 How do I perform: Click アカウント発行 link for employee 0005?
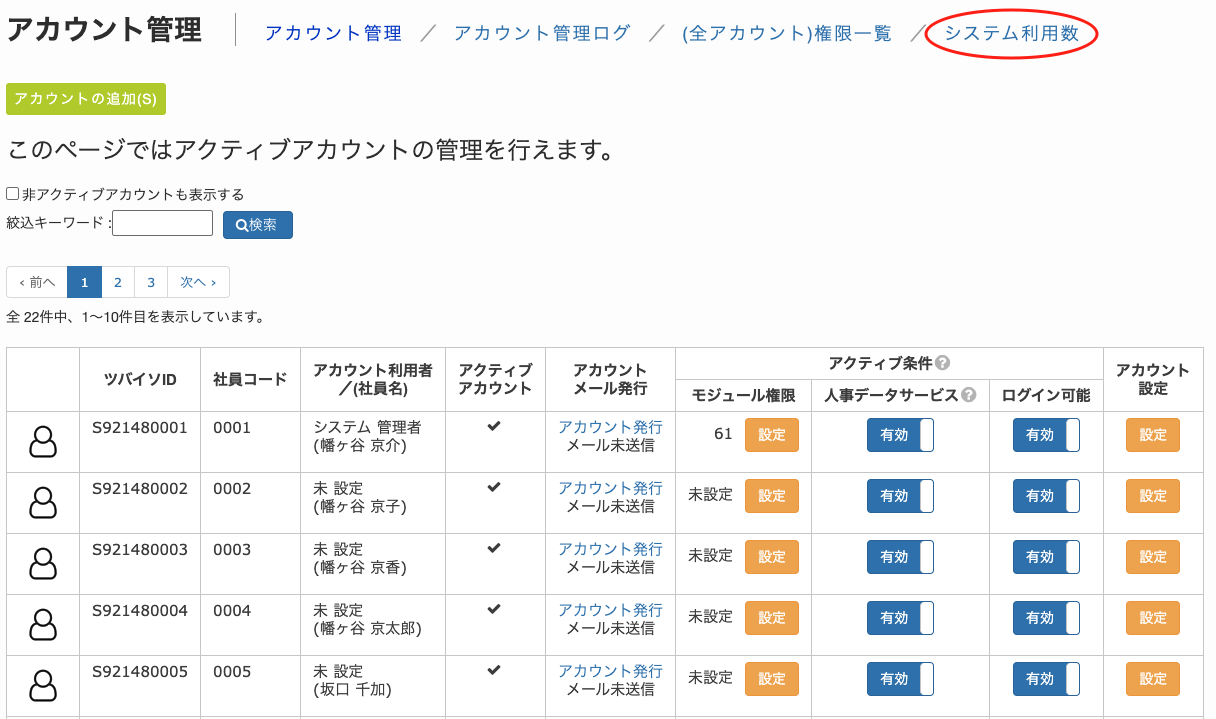610,671
